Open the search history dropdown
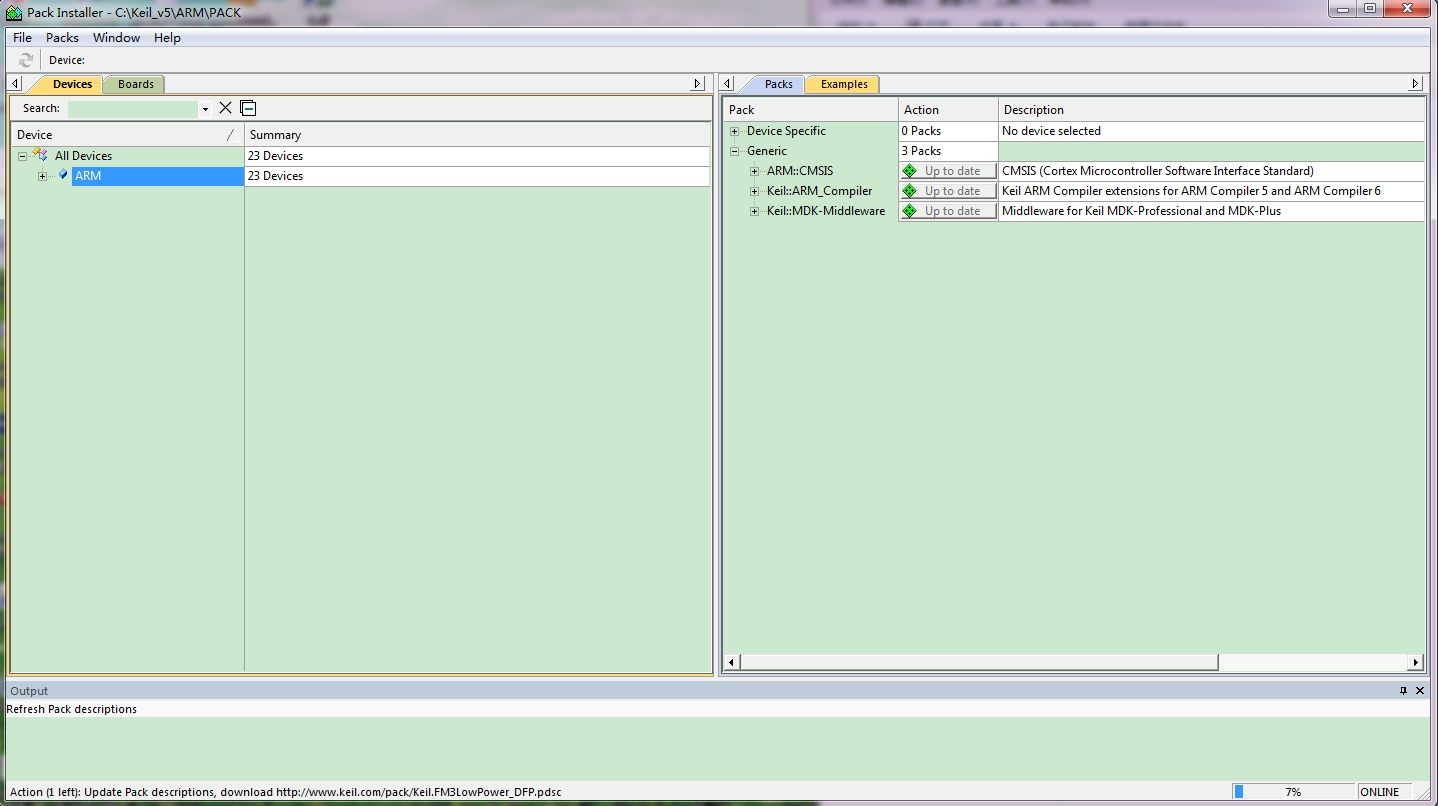The image size is (1438, 806). click(x=205, y=109)
